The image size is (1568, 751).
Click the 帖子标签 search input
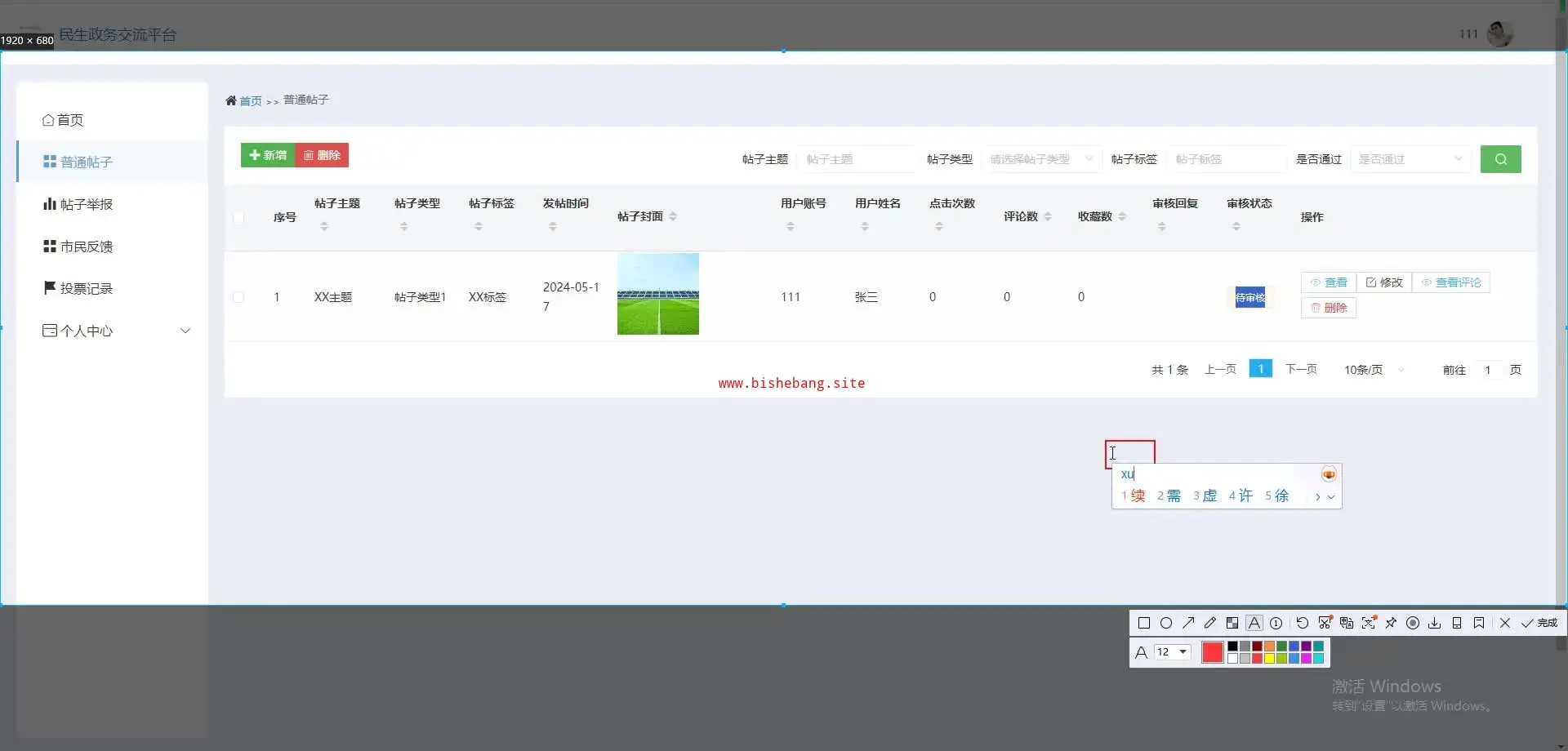point(1226,159)
